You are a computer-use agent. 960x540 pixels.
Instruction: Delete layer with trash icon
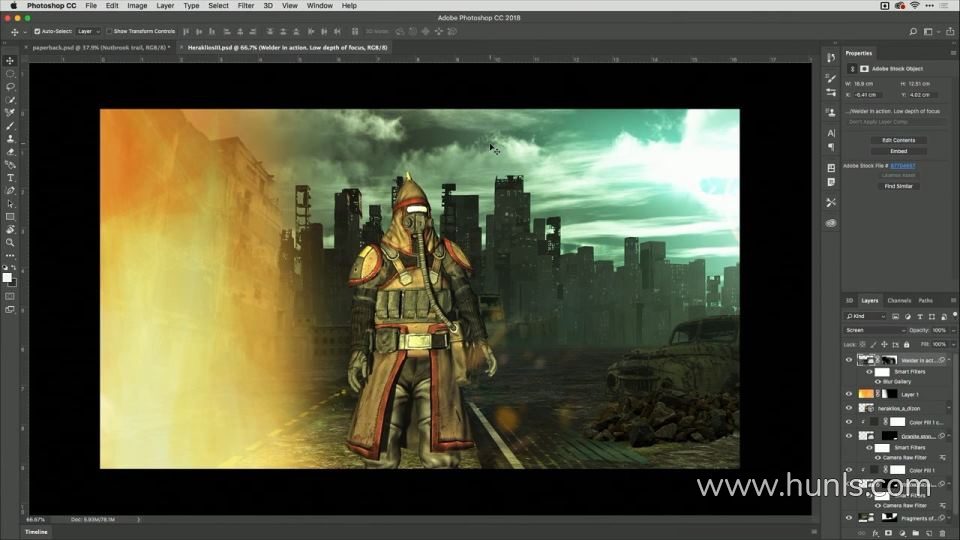click(942, 533)
